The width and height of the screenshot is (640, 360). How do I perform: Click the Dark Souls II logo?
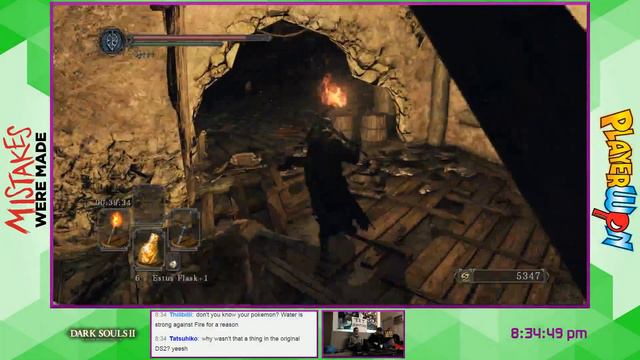pos(102,334)
